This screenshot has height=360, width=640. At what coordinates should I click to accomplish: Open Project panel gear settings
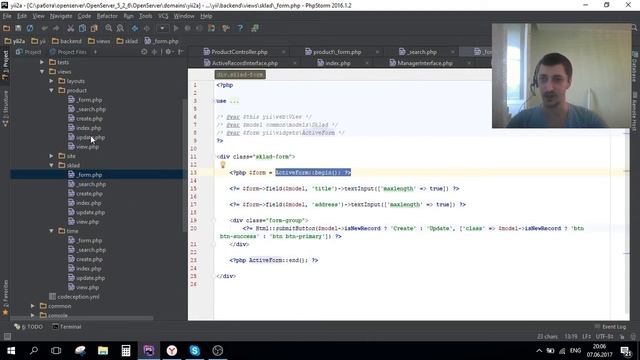click(x=168, y=52)
